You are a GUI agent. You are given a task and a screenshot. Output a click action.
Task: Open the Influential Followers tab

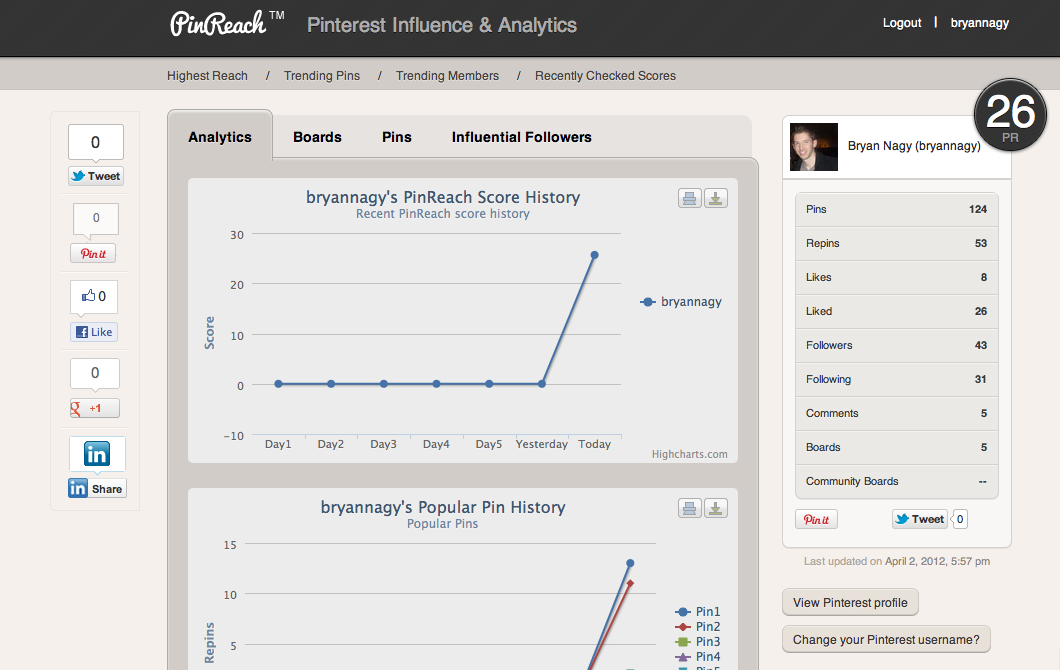pos(521,137)
